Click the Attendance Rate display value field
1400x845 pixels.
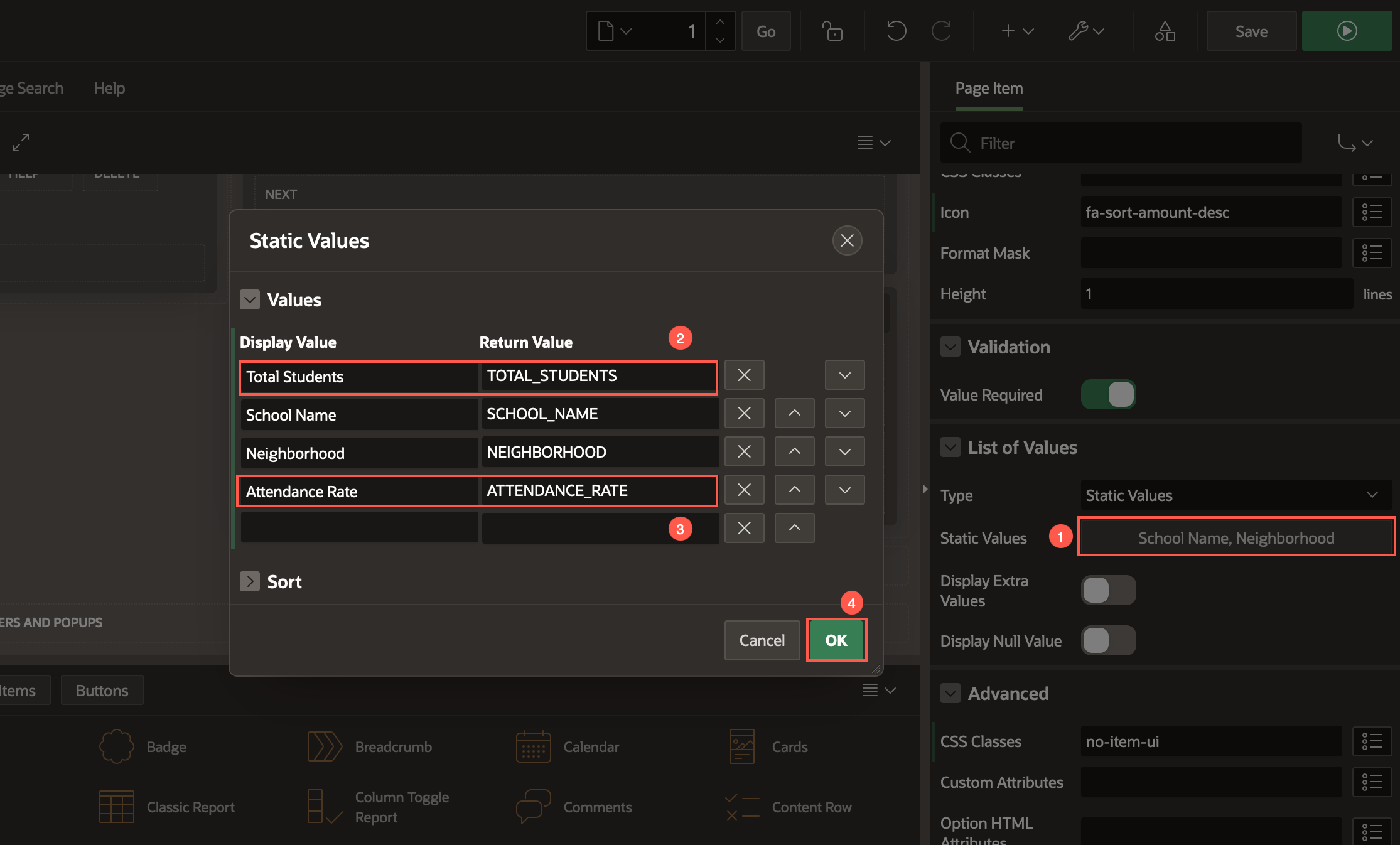pos(360,491)
